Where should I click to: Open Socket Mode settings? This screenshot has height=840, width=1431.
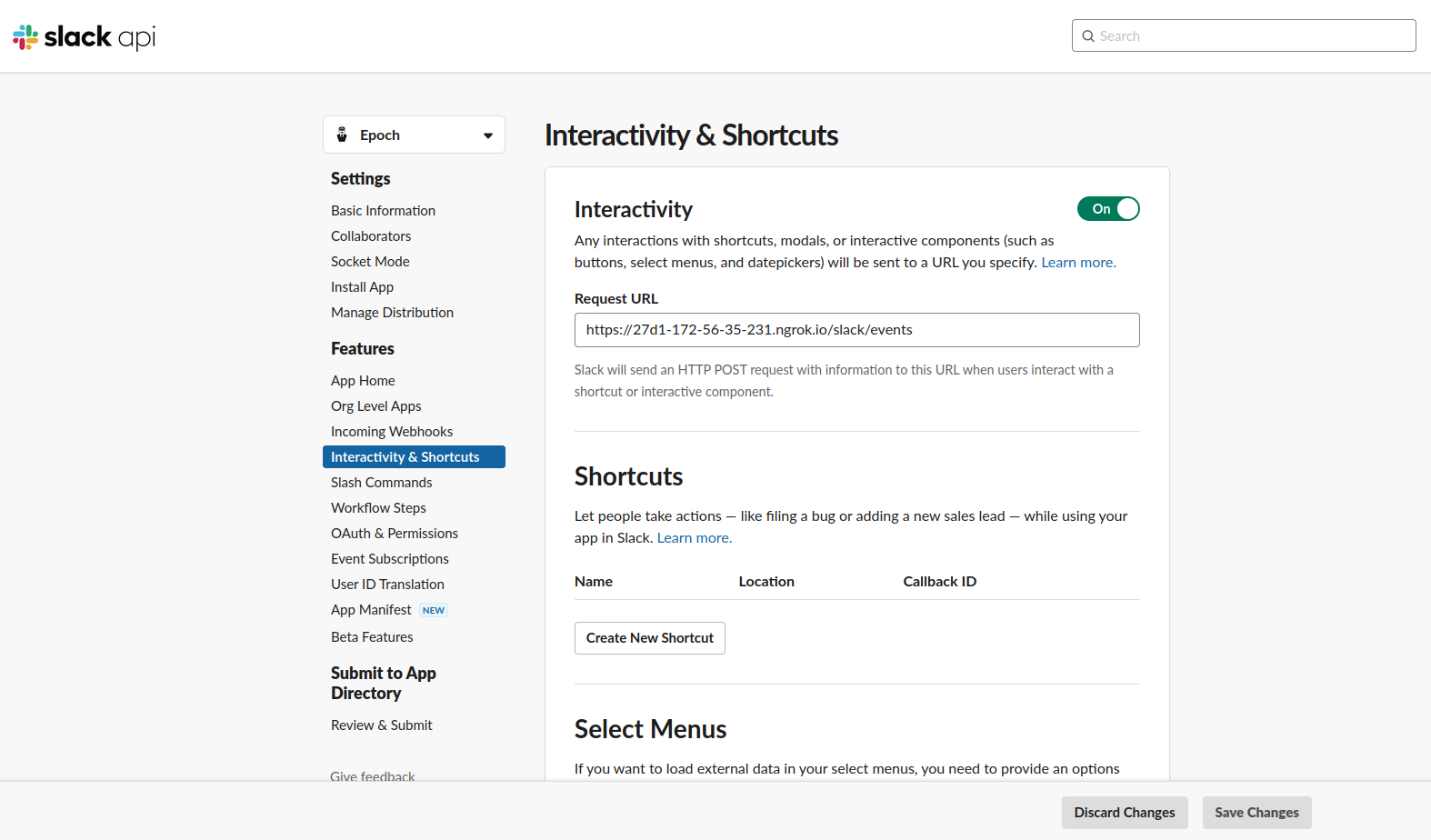[x=370, y=262]
